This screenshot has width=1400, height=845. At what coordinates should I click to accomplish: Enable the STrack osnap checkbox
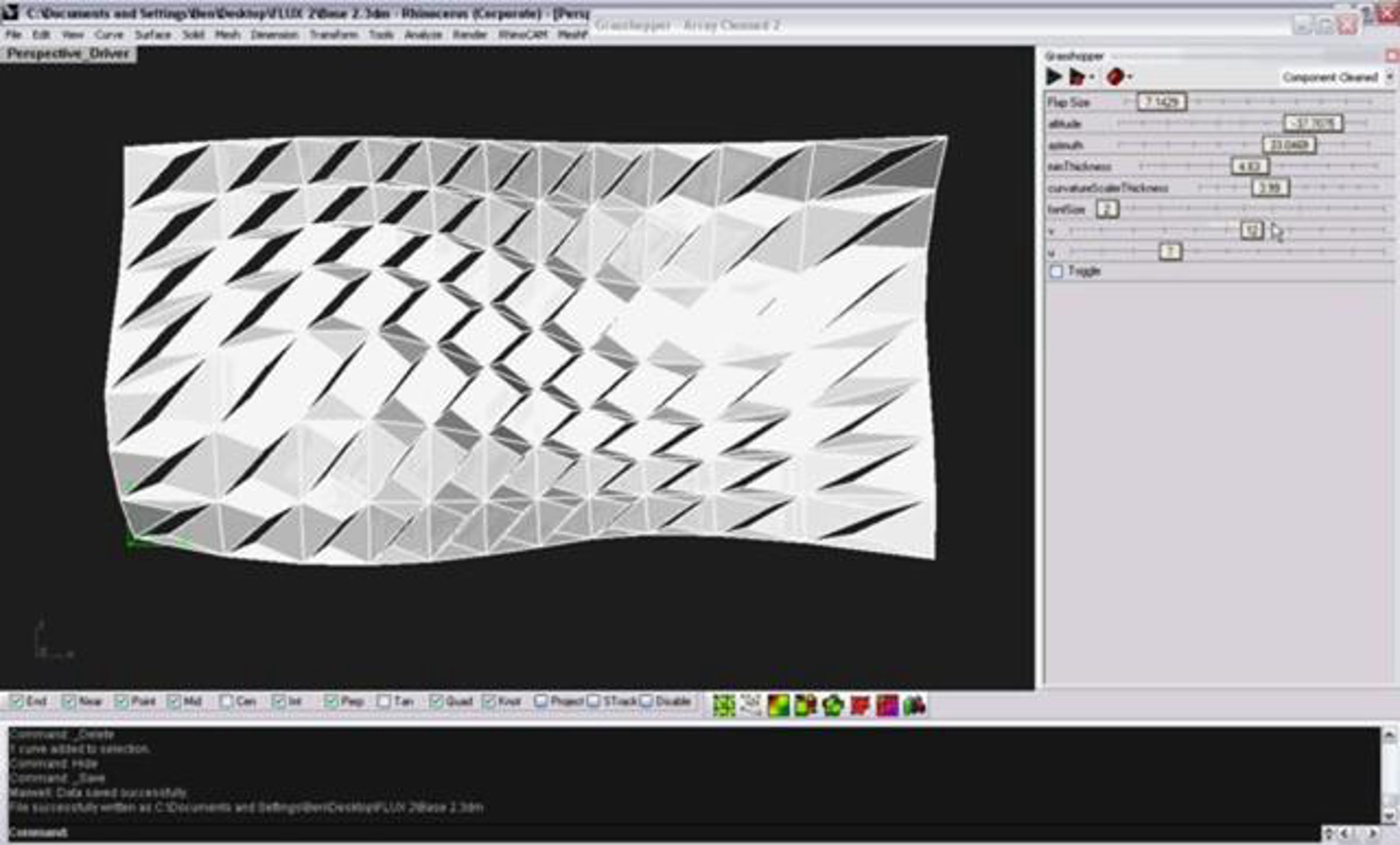click(x=593, y=701)
